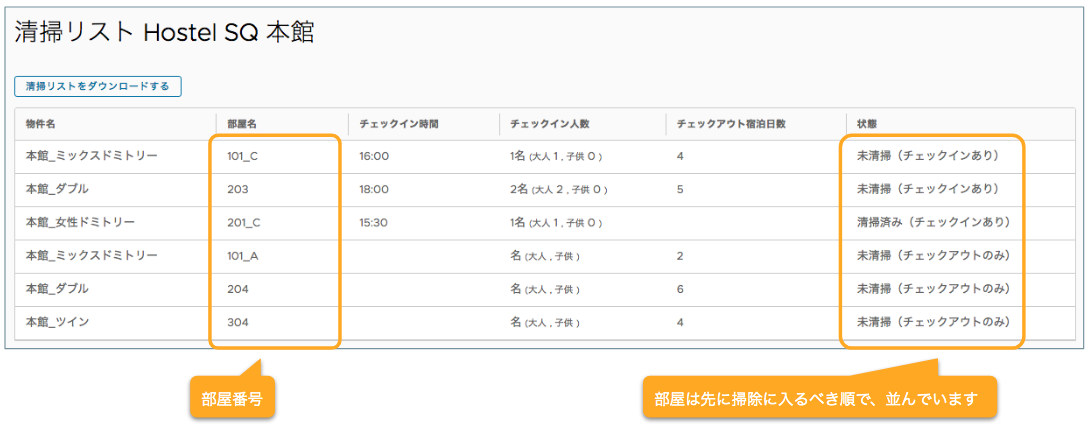Click the 清掃済み（チェックインあり） status
The height and width of the screenshot is (433, 1090).
pyautogui.click(x=934, y=223)
